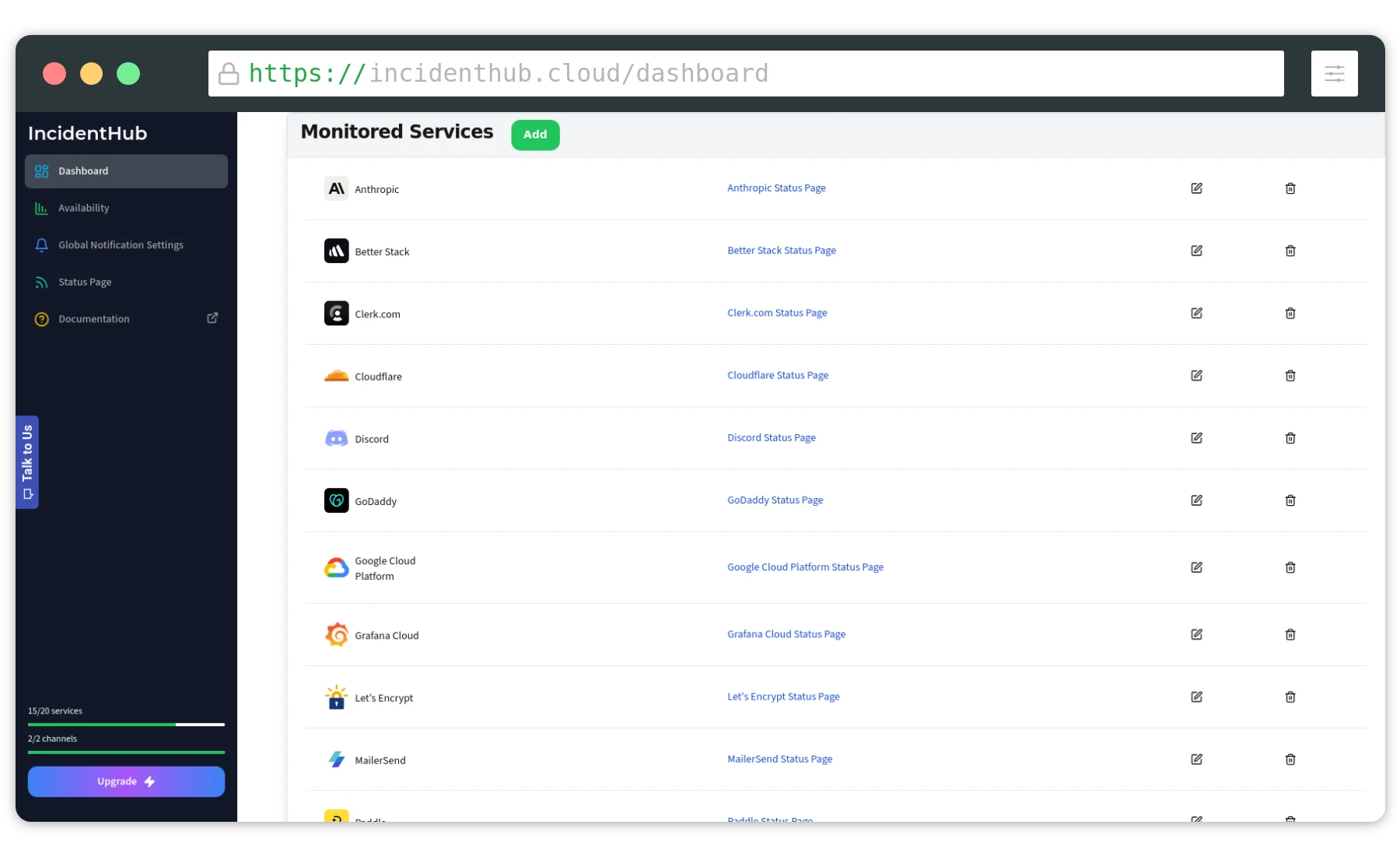Edit the Let's Encrypt service entry

point(1196,696)
